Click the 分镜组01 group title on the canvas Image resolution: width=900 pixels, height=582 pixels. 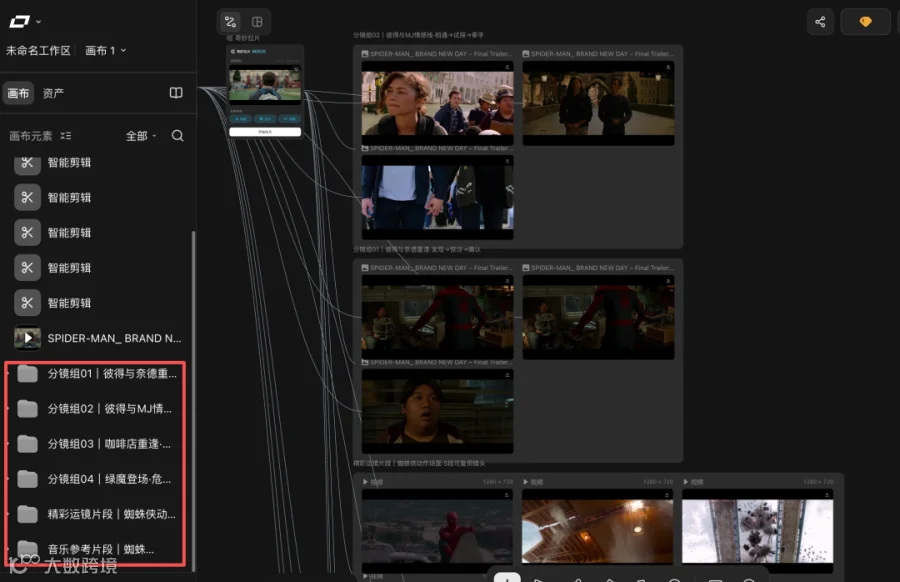pyautogui.click(x=417, y=249)
